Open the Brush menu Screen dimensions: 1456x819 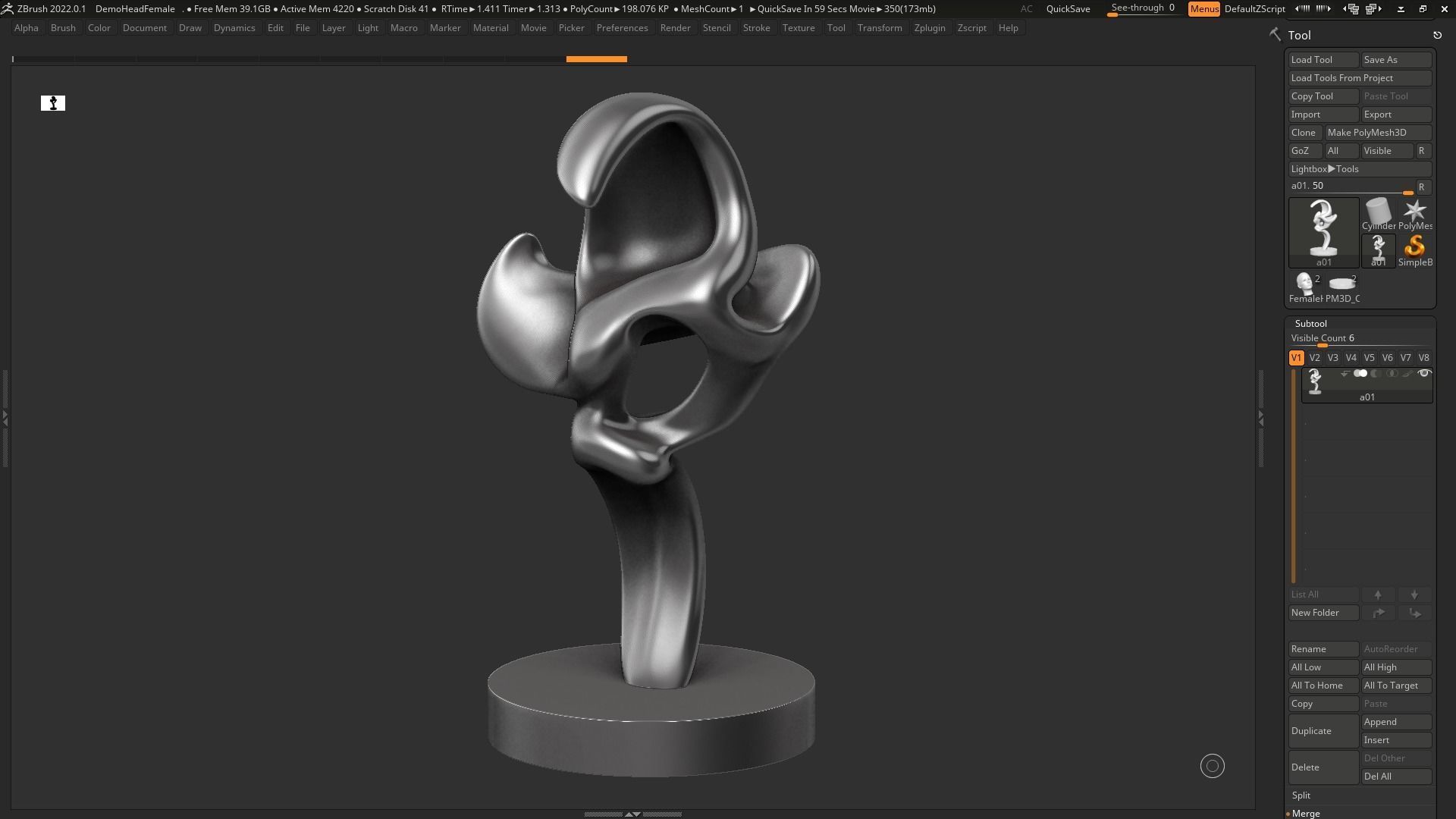pos(63,28)
